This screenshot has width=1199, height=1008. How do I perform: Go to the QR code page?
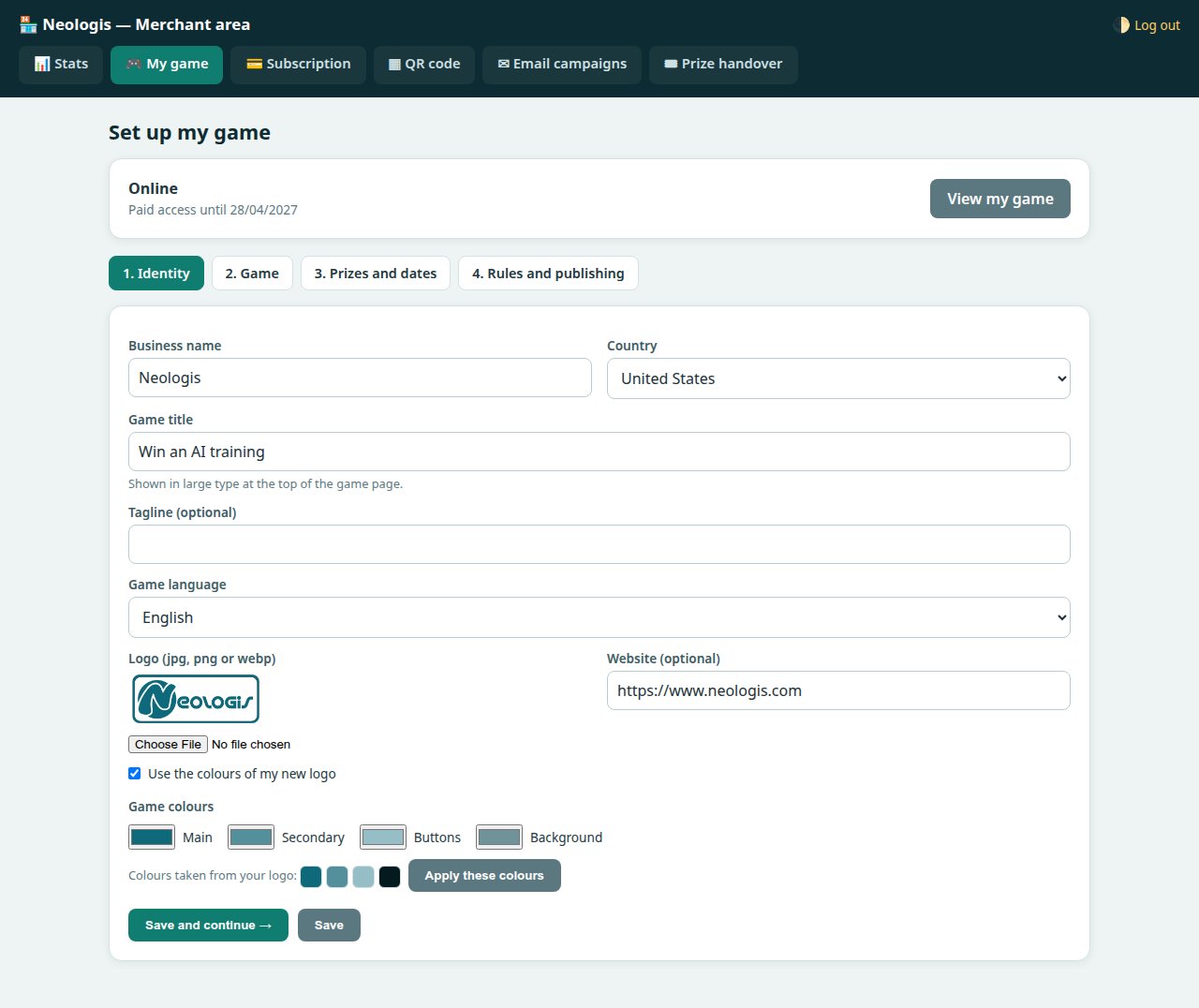point(424,65)
